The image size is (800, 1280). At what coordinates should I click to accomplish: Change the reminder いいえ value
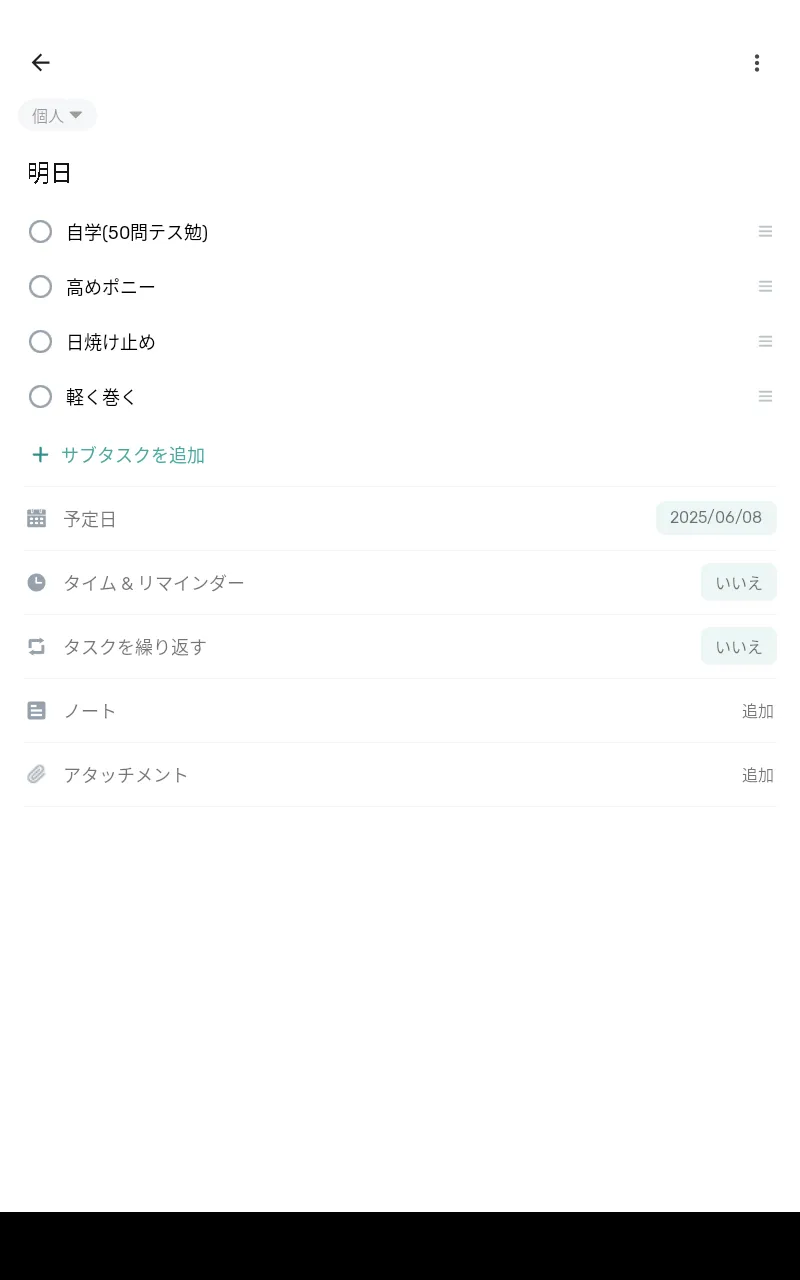(738, 582)
